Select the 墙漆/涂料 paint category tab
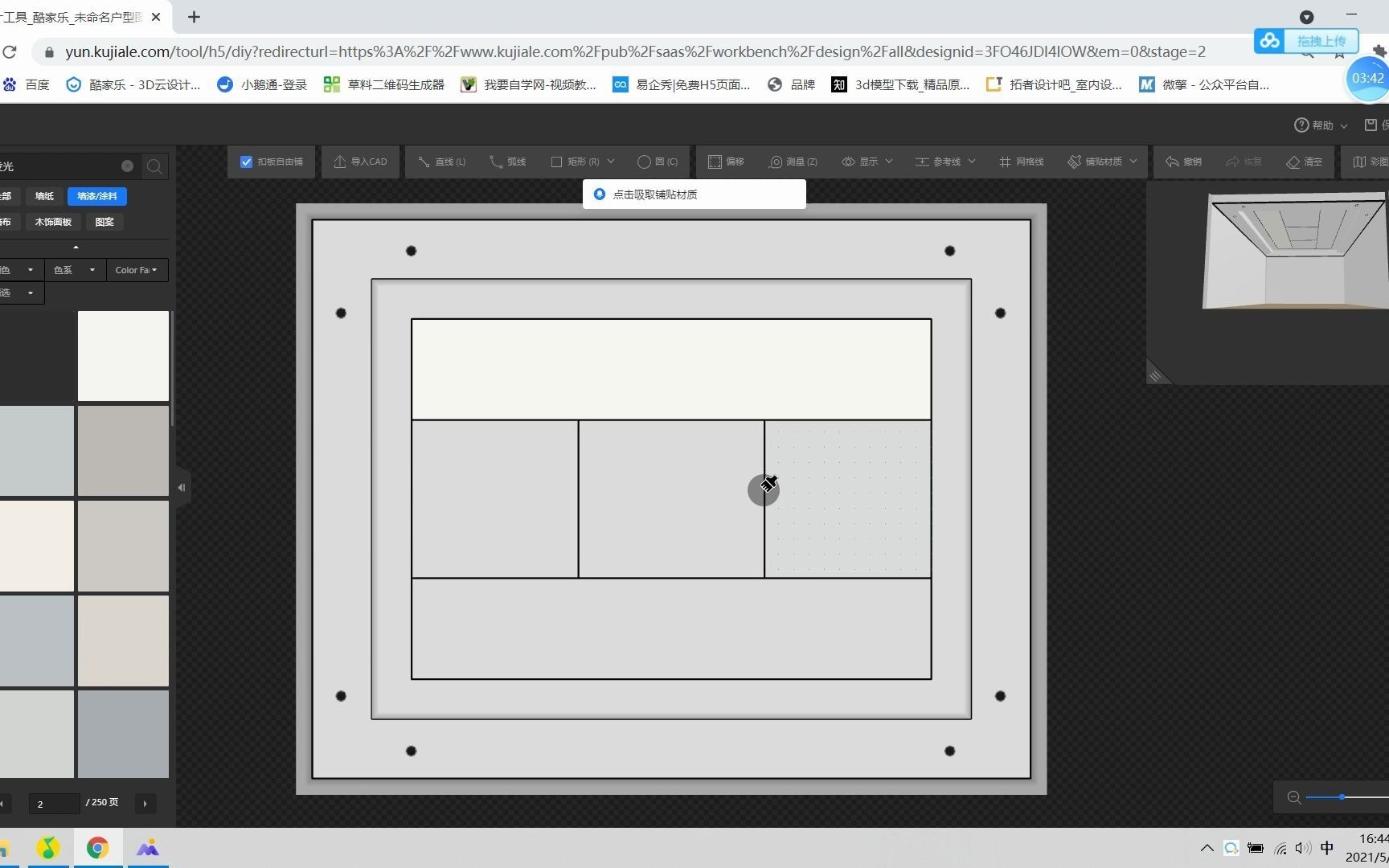 (x=97, y=196)
